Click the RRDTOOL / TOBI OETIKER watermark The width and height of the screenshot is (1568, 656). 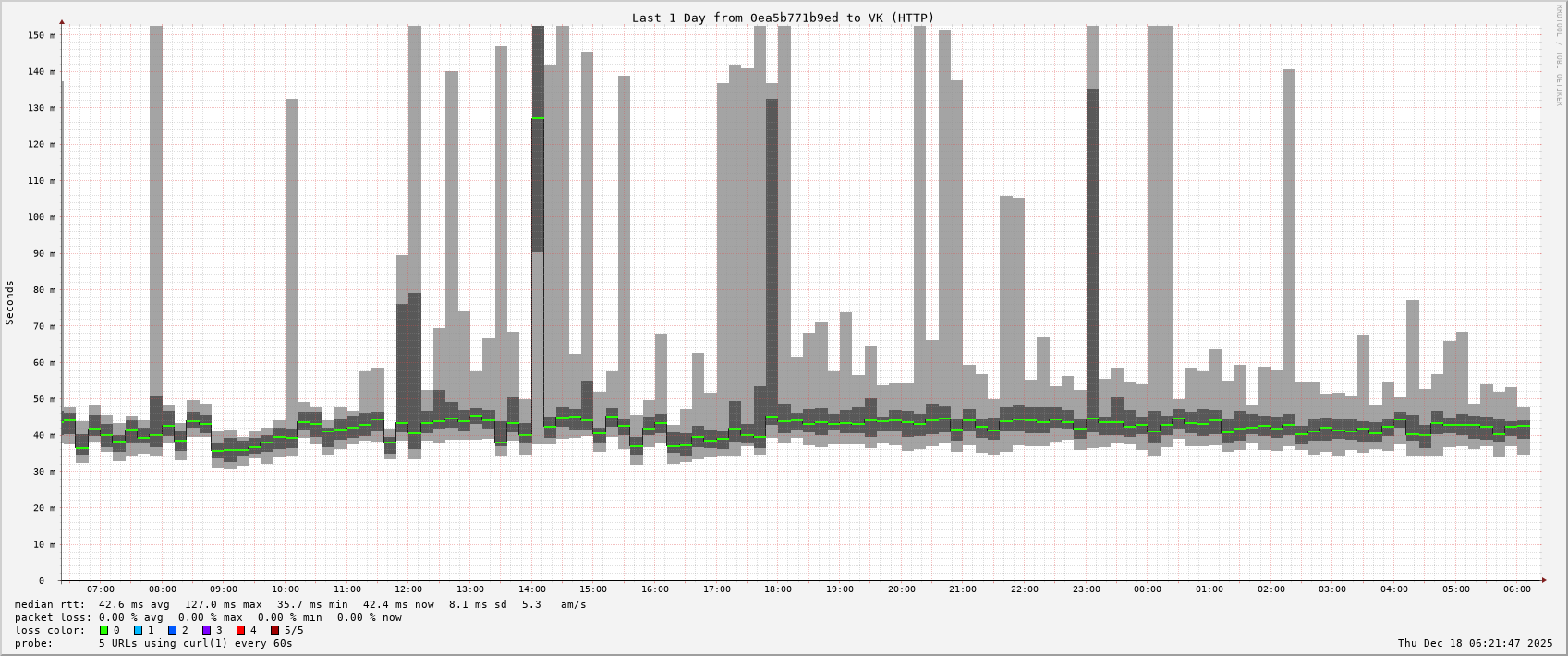pos(1557,55)
